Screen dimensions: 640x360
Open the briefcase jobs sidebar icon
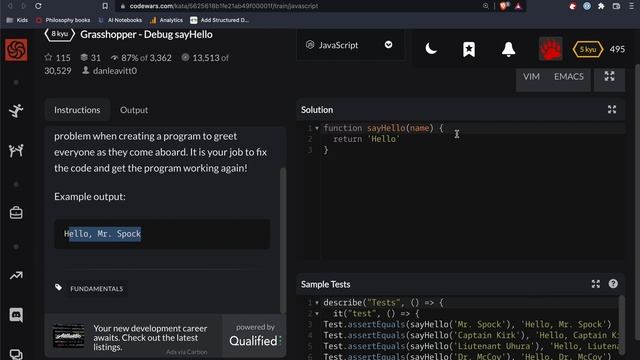16,212
